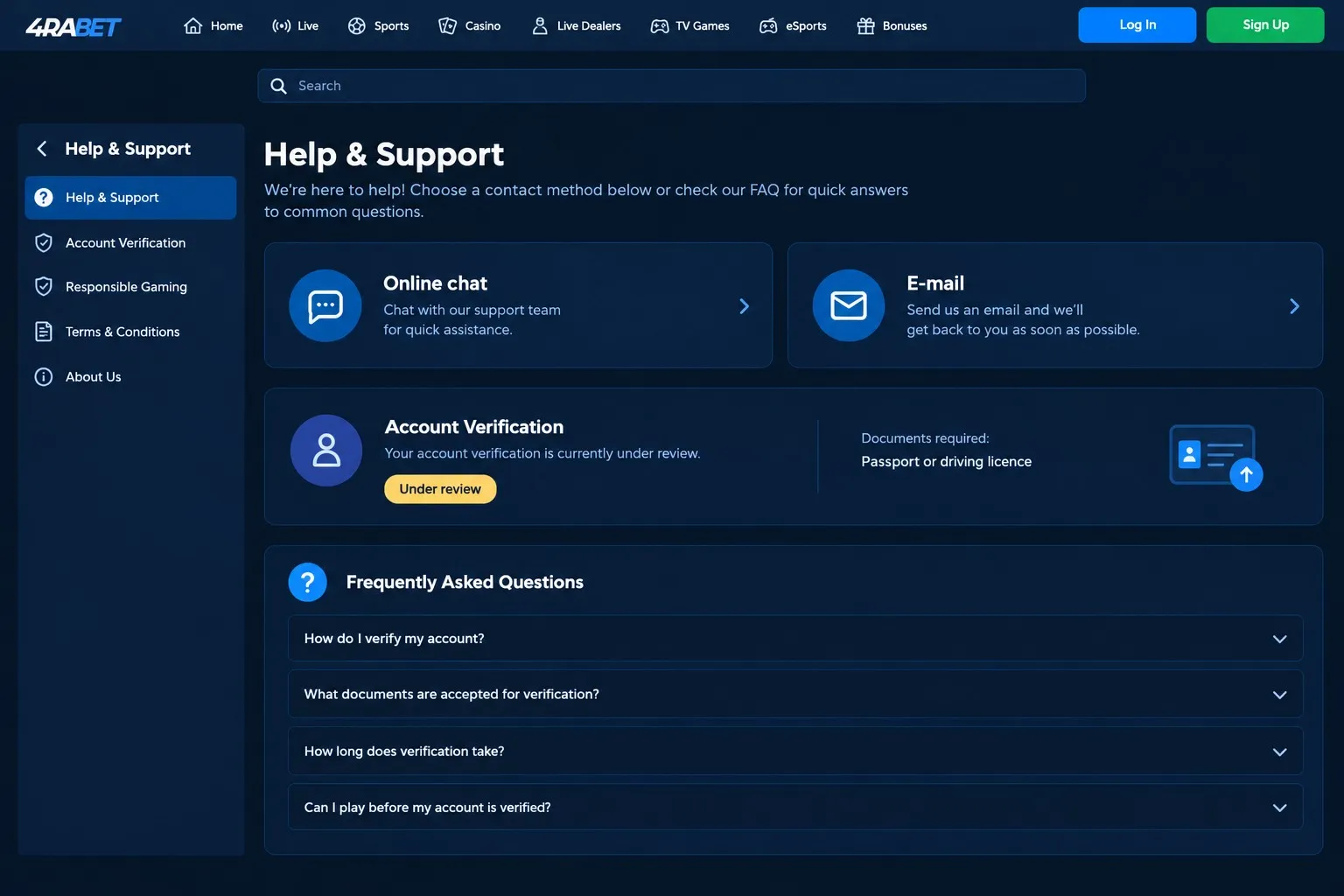Click the eSports gamepad icon
Image resolution: width=1344 pixels, height=896 pixels.
pos(768,26)
